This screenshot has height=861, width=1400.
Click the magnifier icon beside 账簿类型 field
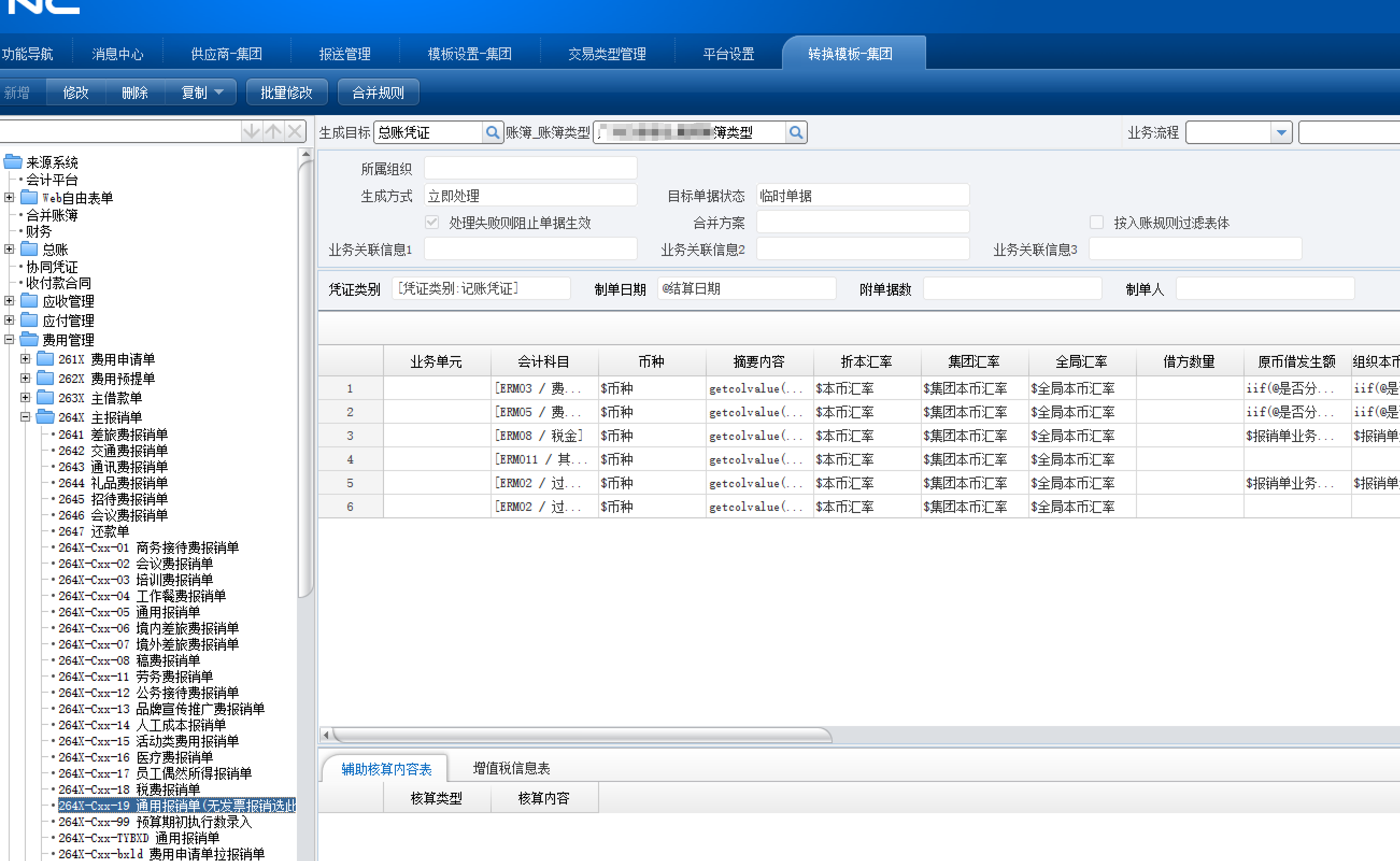pos(796,133)
